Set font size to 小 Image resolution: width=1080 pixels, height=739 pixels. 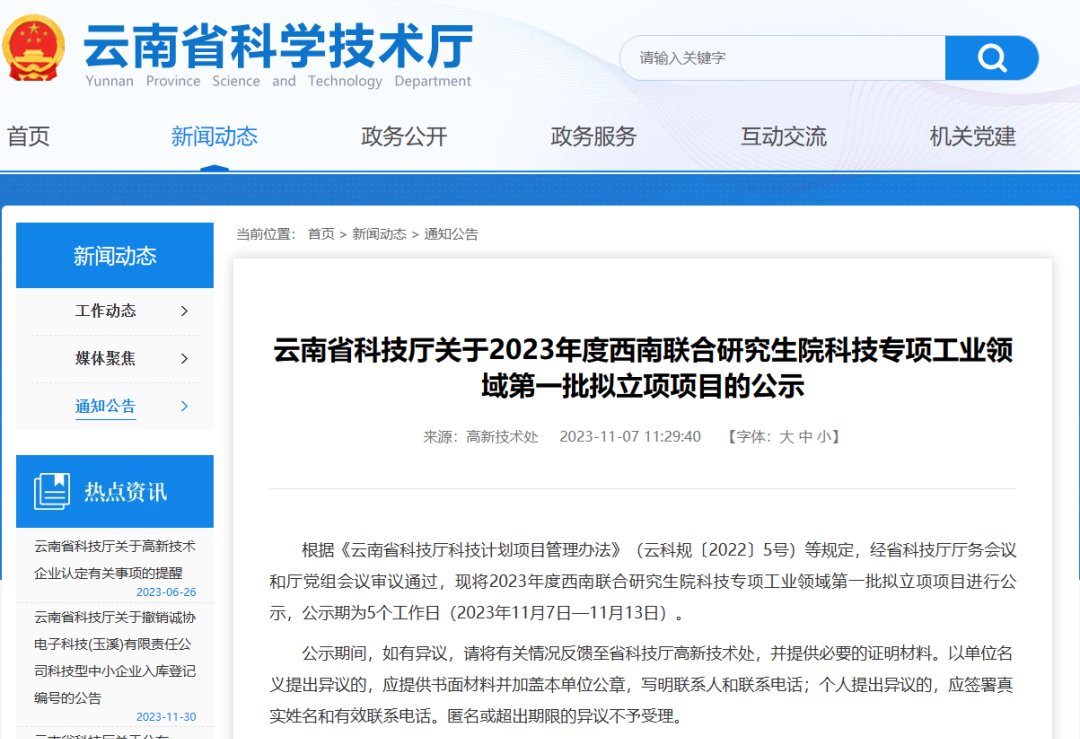pos(823,437)
